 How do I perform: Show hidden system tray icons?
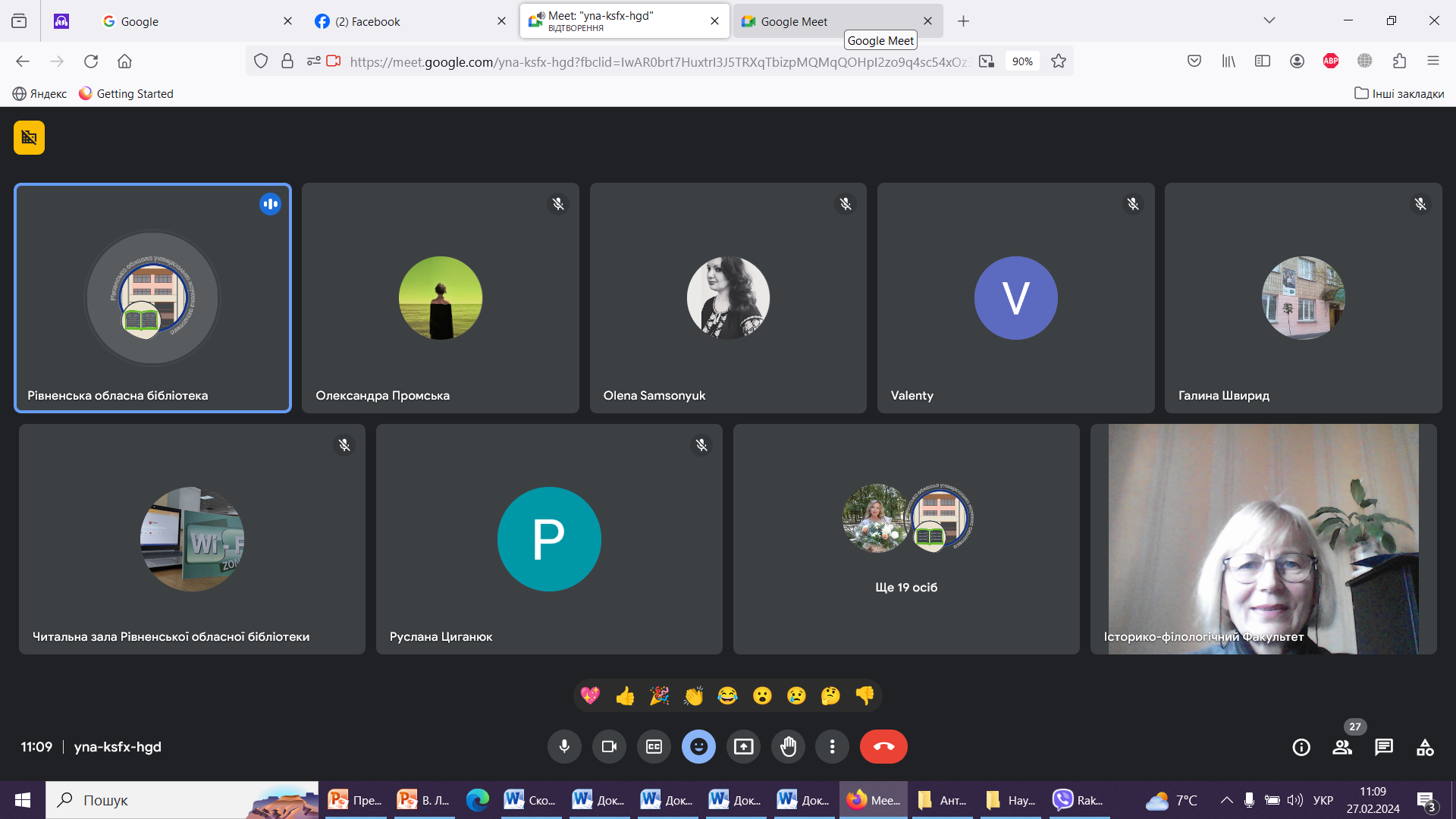point(1226,800)
